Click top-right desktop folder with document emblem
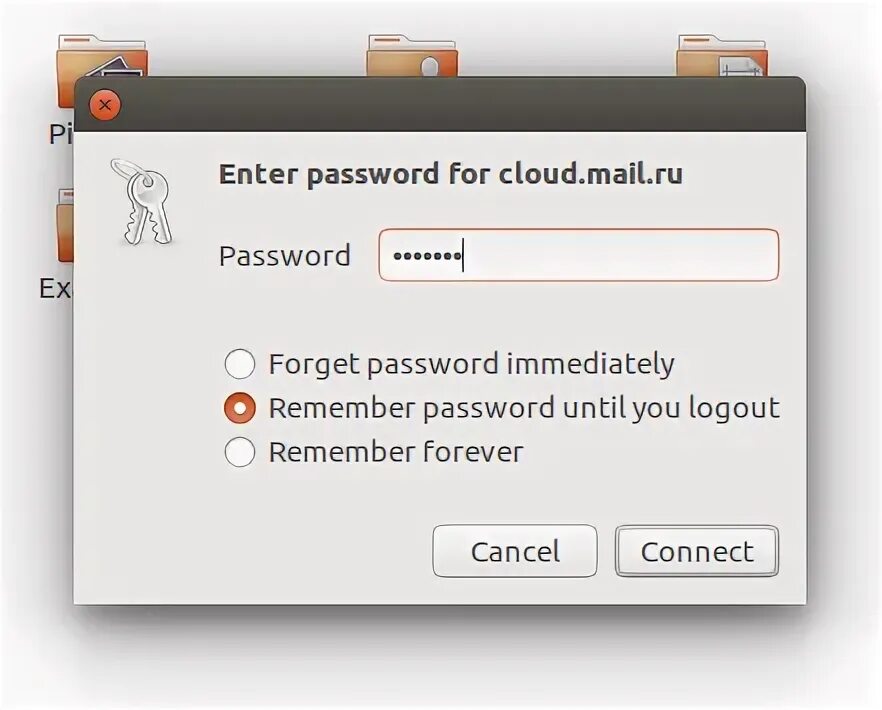The height and width of the screenshot is (710, 882). pyautogui.click(x=720, y=57)
